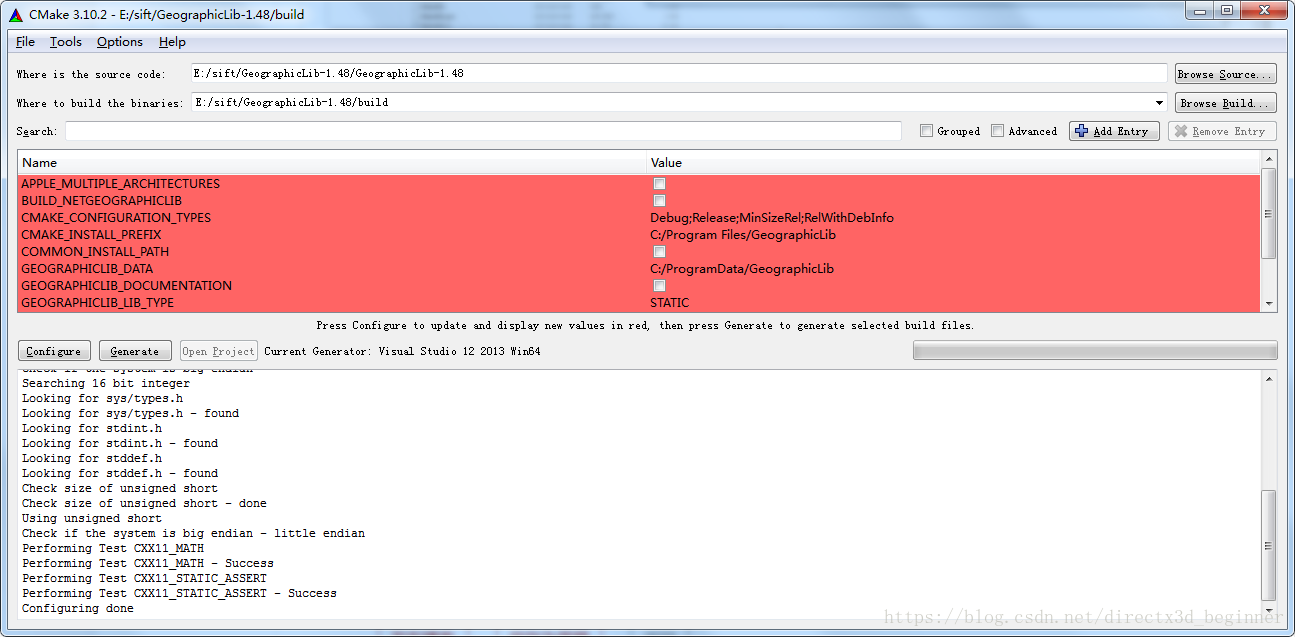Enable the Advanced checkbox

(997, 131)
